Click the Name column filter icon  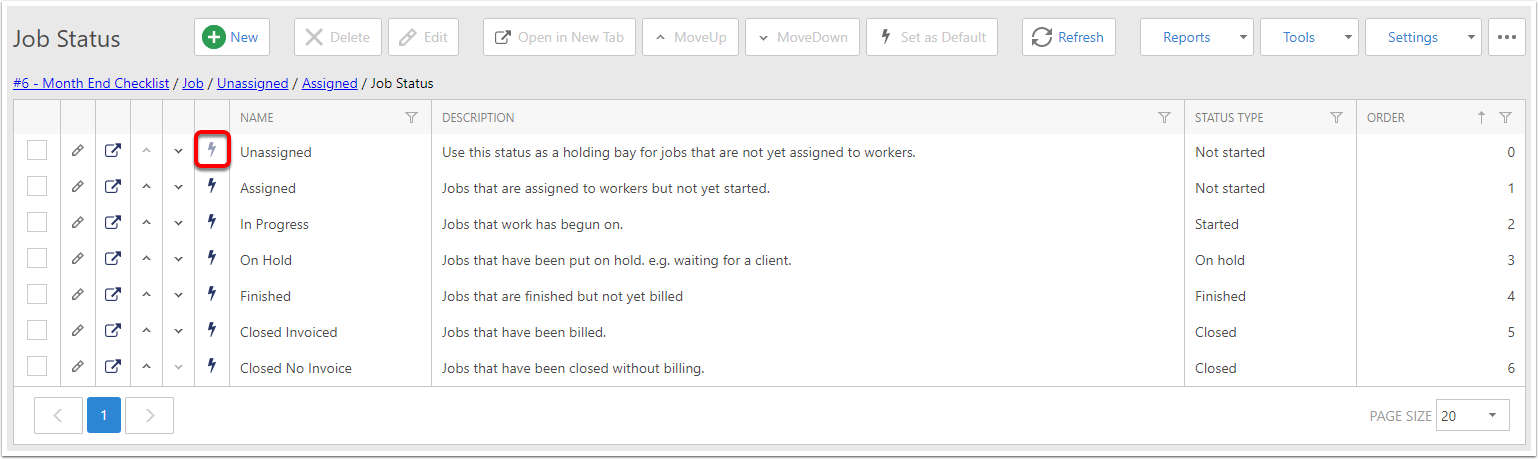point(411,117)
